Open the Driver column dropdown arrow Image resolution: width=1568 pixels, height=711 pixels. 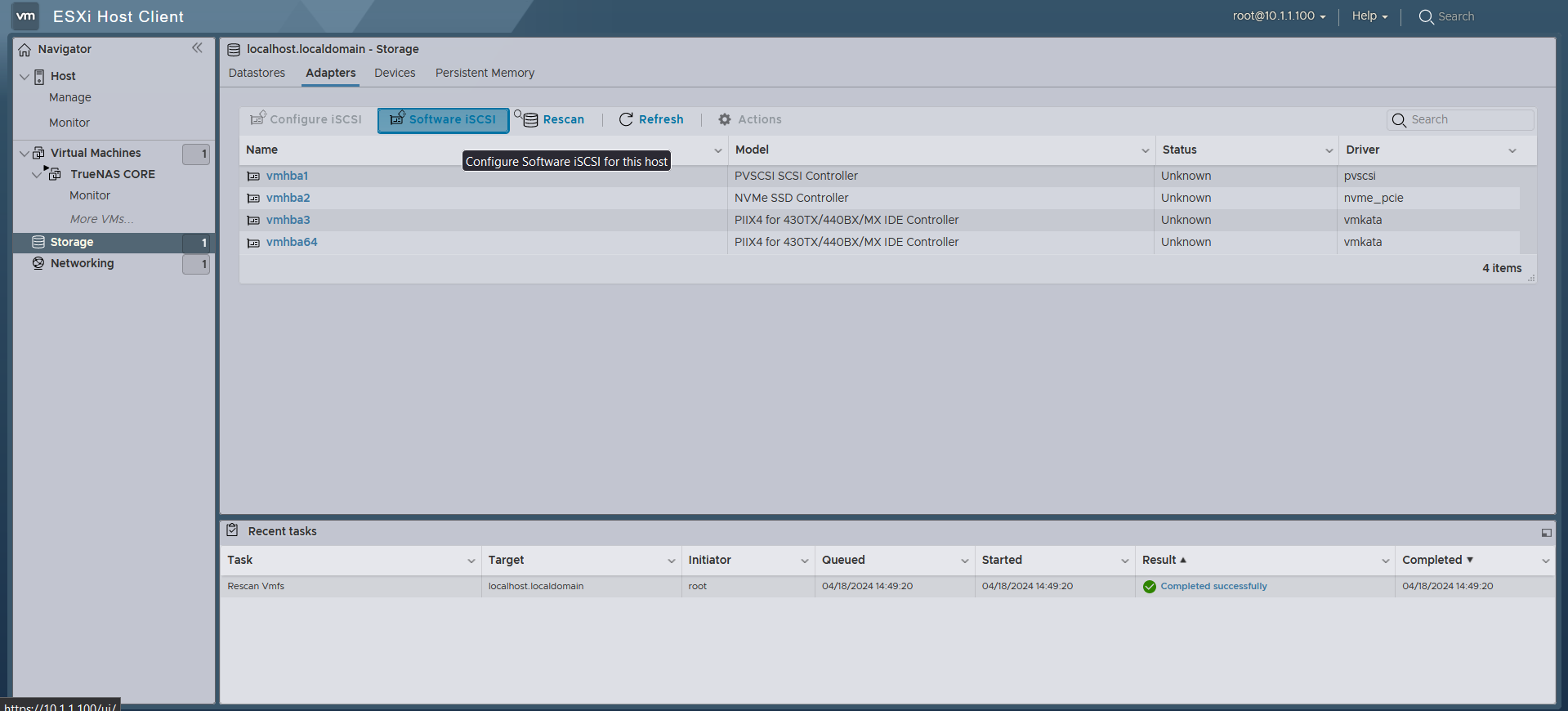point(1512,150)
